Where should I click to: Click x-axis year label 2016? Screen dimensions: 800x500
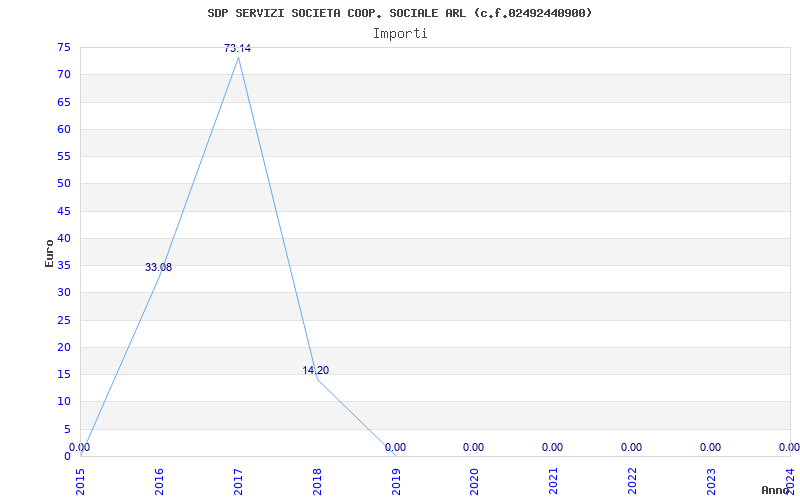(x=159, y=482)
